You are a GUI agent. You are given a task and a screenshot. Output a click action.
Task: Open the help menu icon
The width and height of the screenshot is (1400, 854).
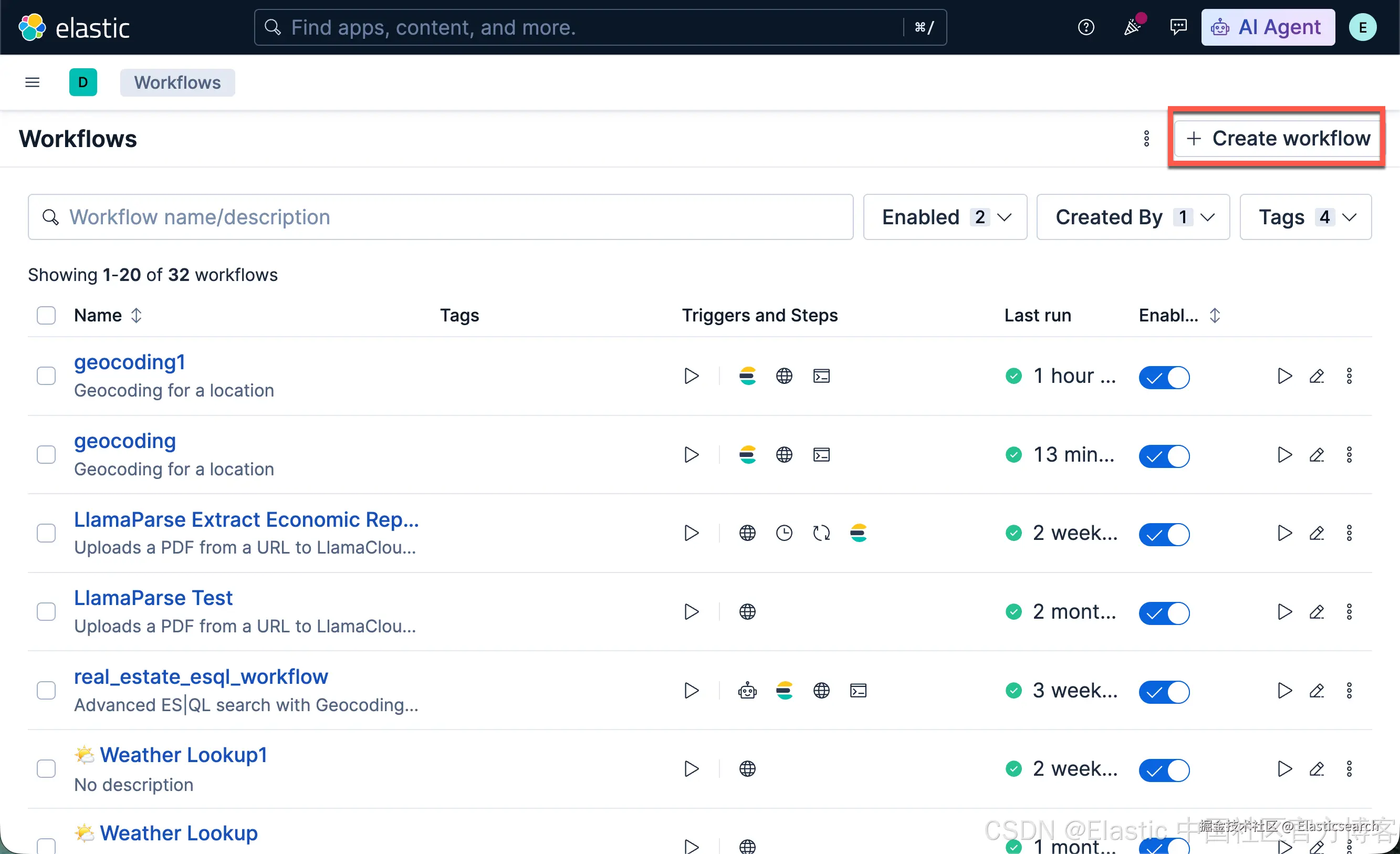[x=1086, y=27]
